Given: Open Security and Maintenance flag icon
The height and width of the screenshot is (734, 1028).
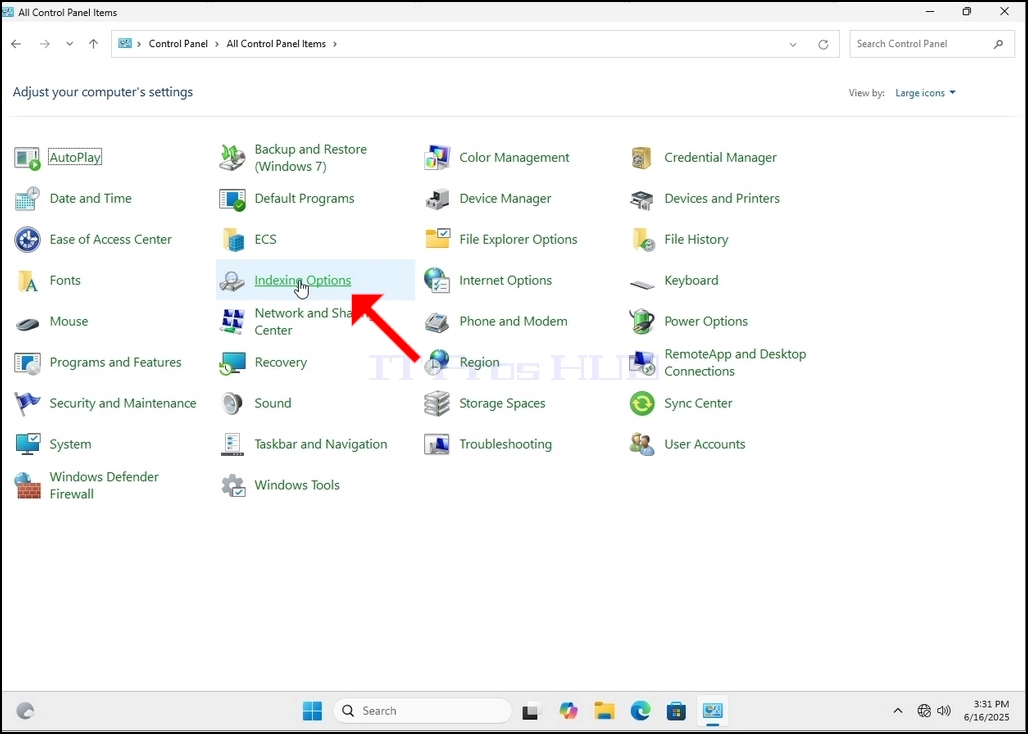Looking at the screenshot, I should [27, 404].
